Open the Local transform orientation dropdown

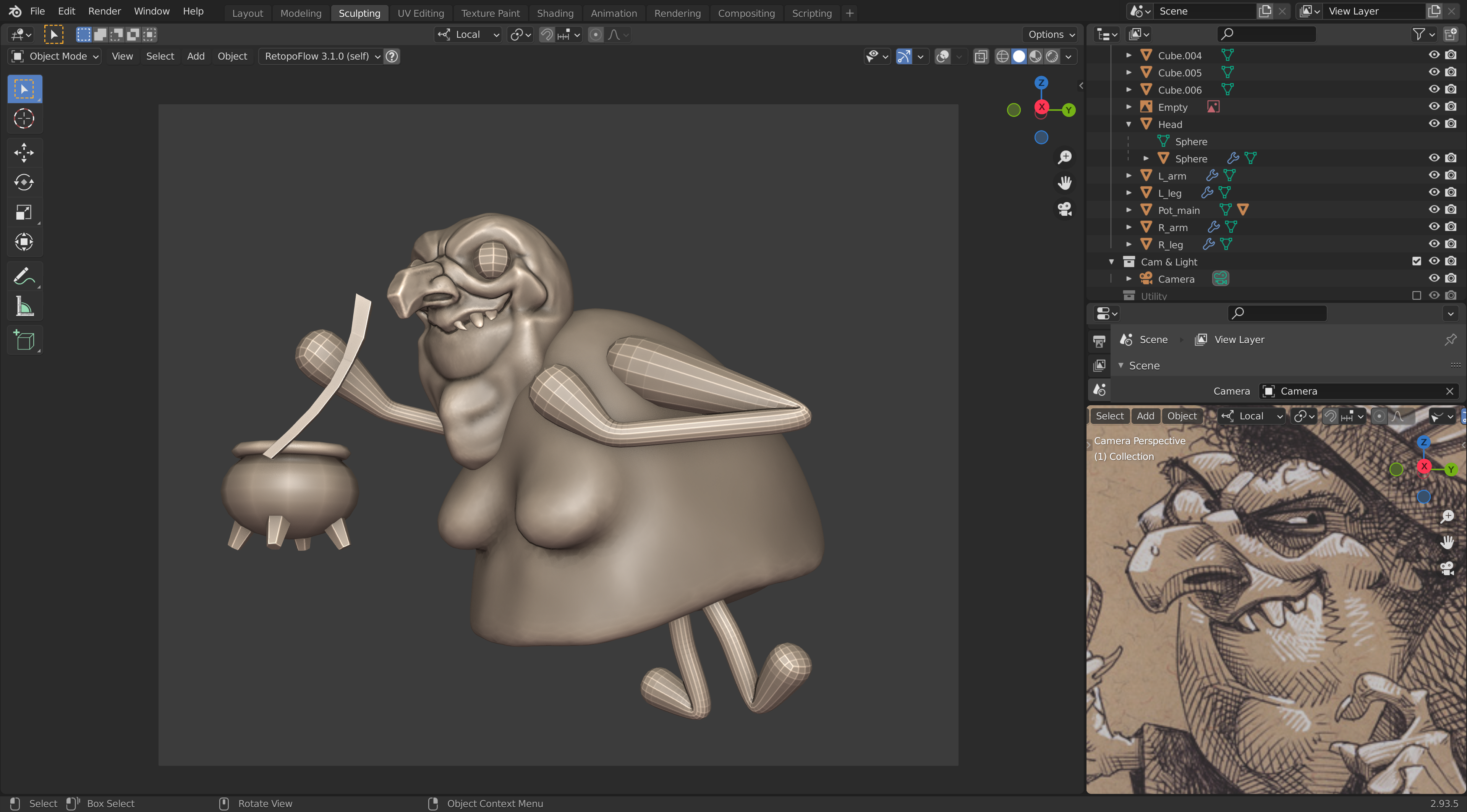(x=468, y=34)
